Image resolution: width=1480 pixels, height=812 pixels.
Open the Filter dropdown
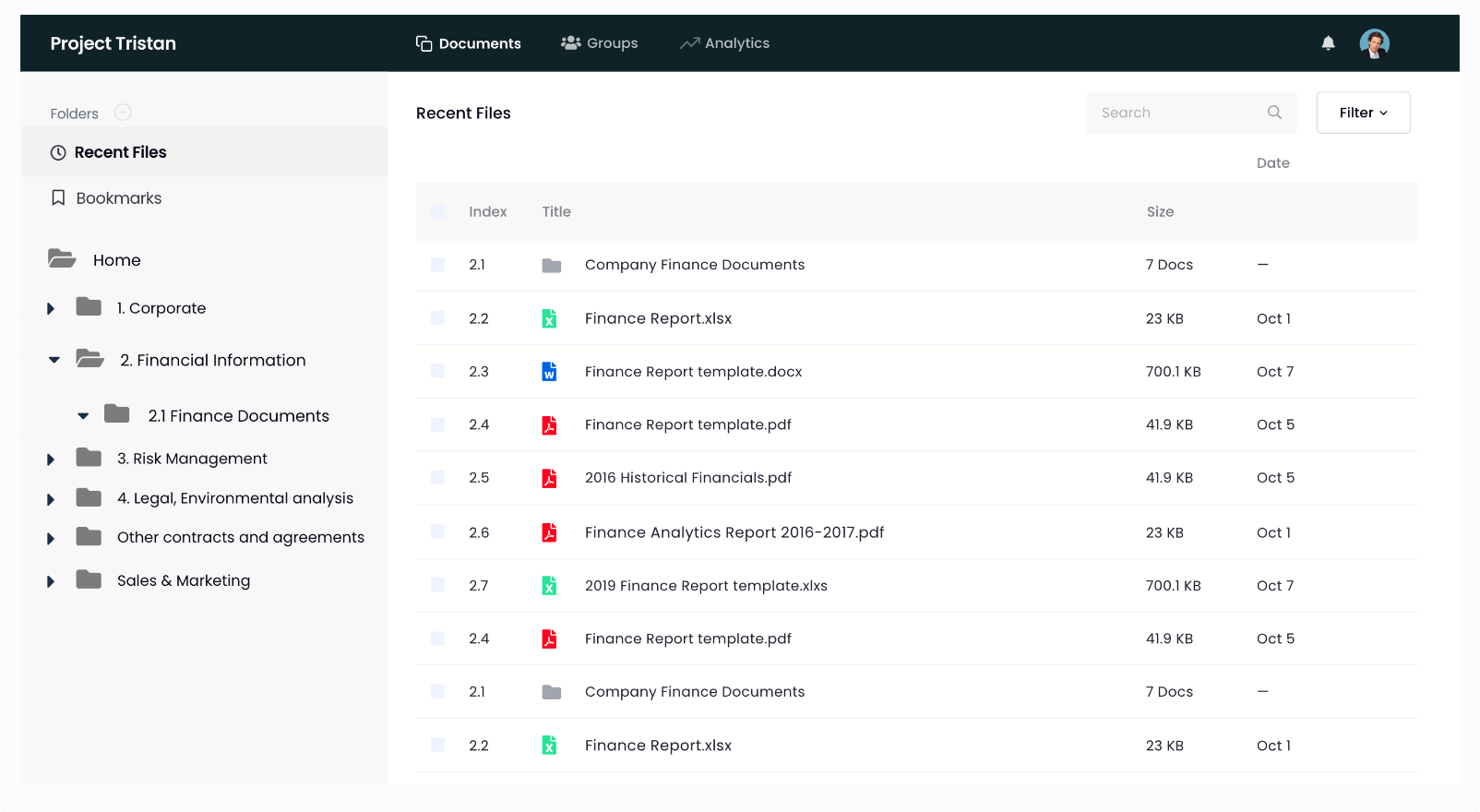(x=1363, y=113)
